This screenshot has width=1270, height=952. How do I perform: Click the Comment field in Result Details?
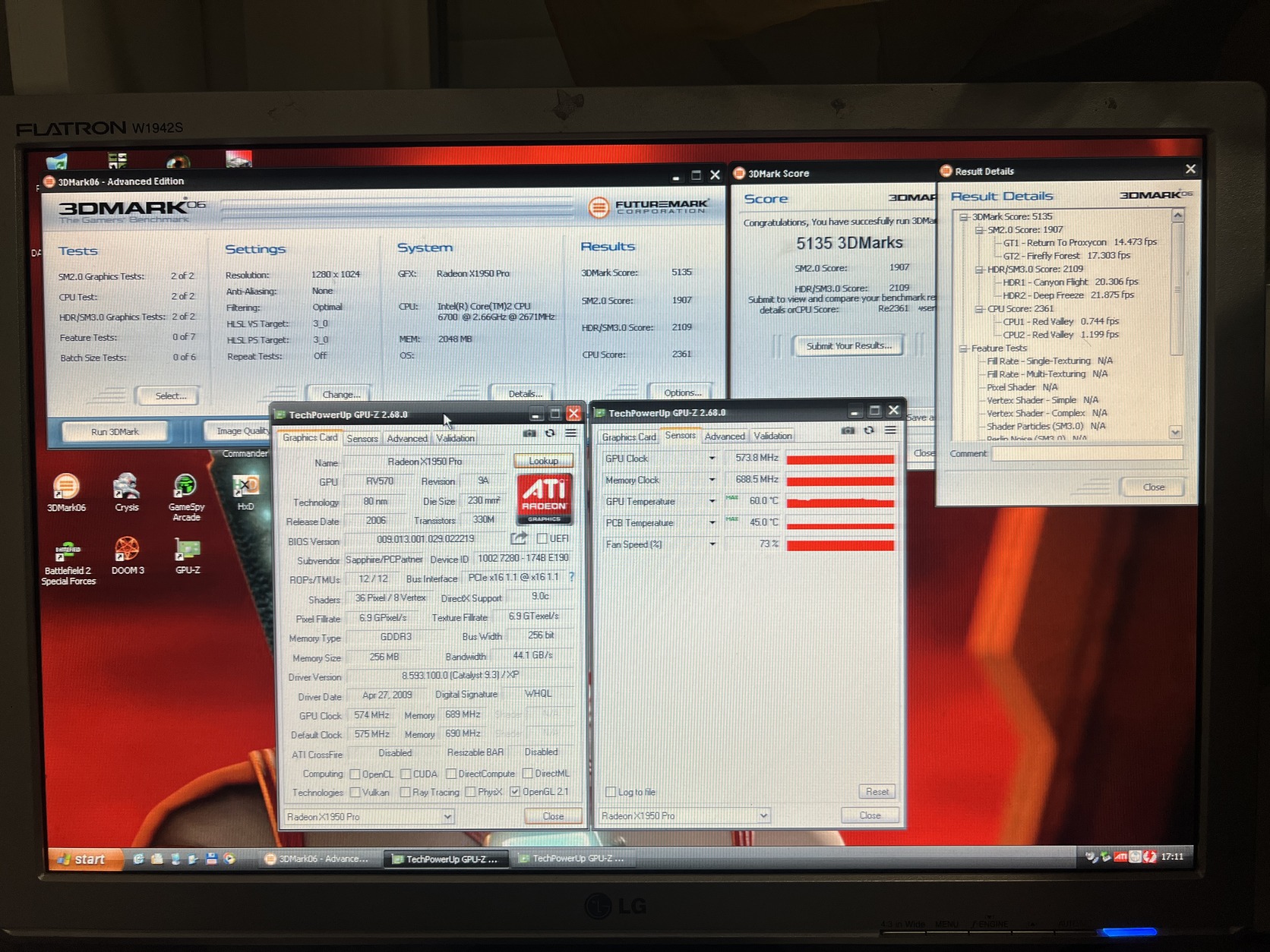tap(1087, 453)
